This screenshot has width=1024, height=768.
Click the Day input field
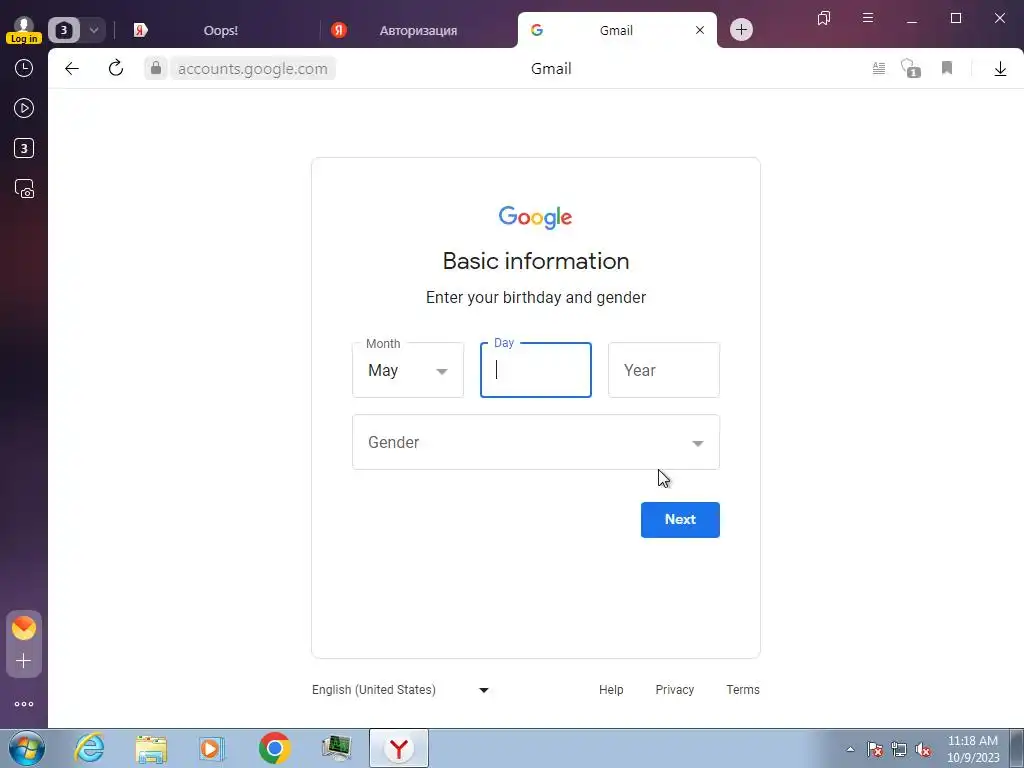click(x=536, y=370)
